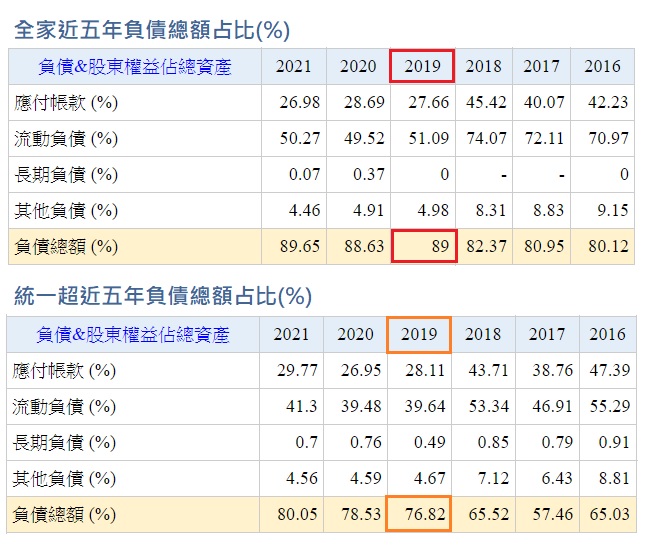
Task: Click the 統一超近五年負債總額占比(%) title
Action: (163, 296)
